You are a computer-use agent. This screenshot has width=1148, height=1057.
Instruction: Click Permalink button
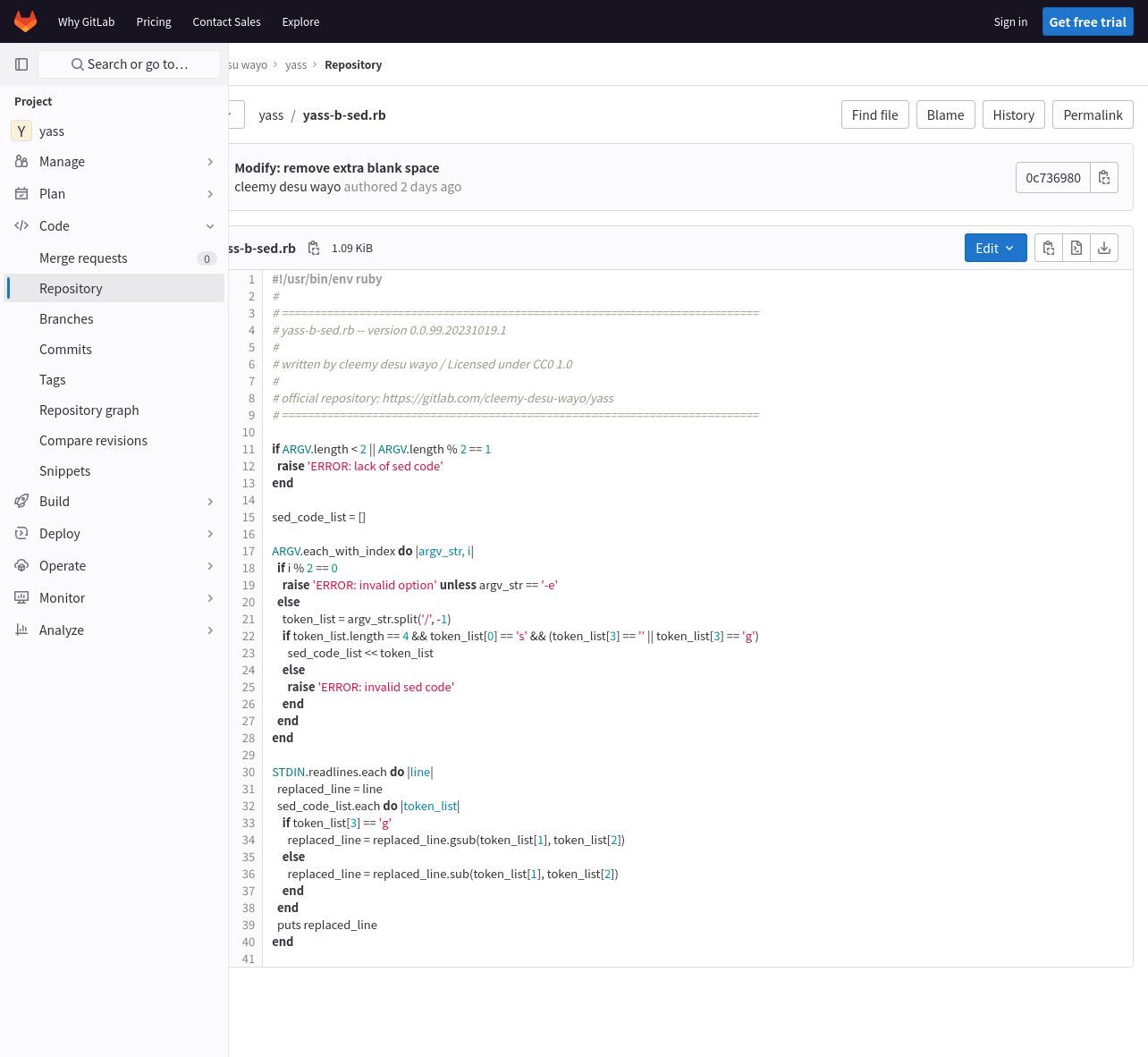[x=1093, y=114]
